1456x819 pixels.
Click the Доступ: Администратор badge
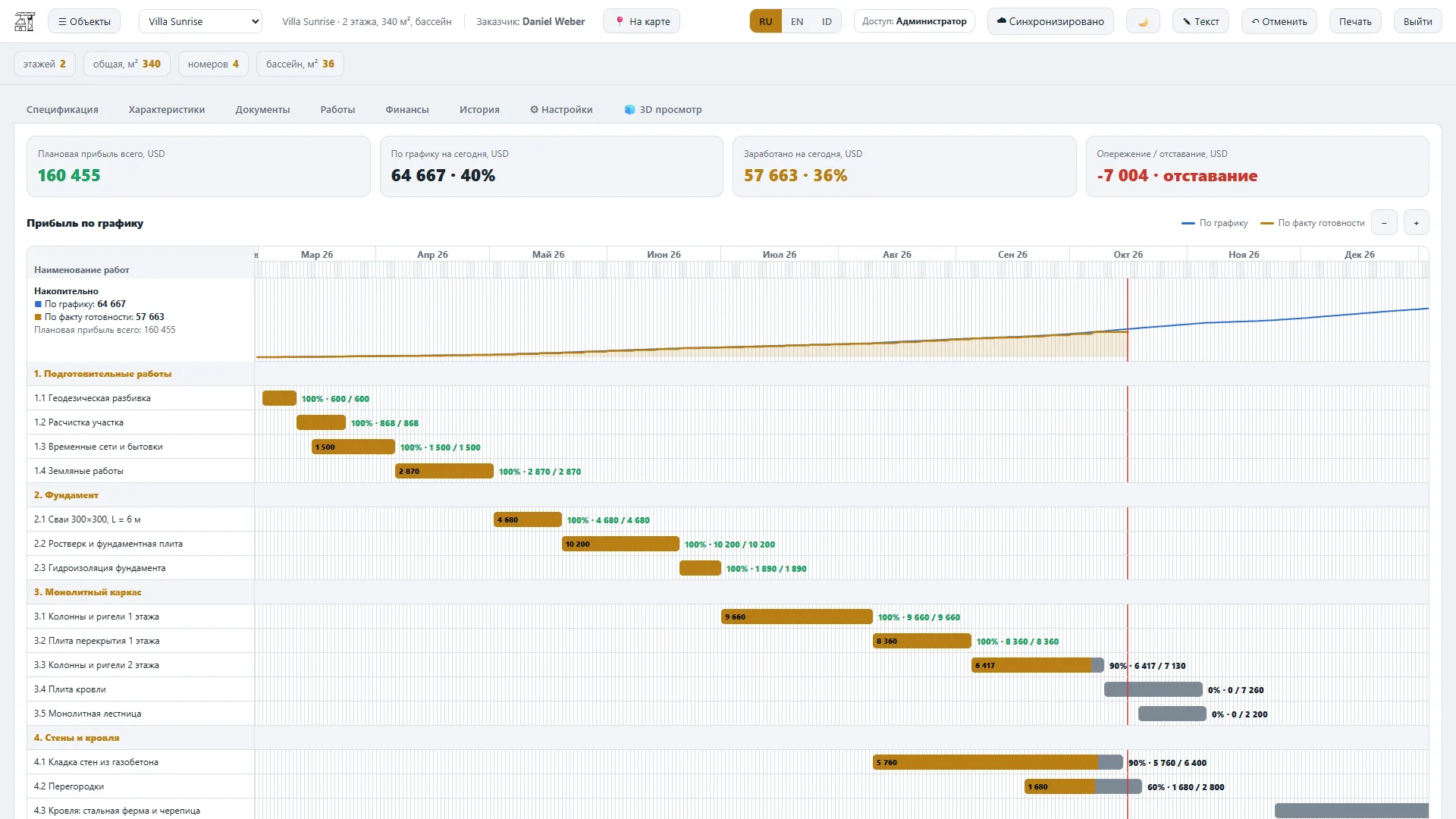[915, 21]
